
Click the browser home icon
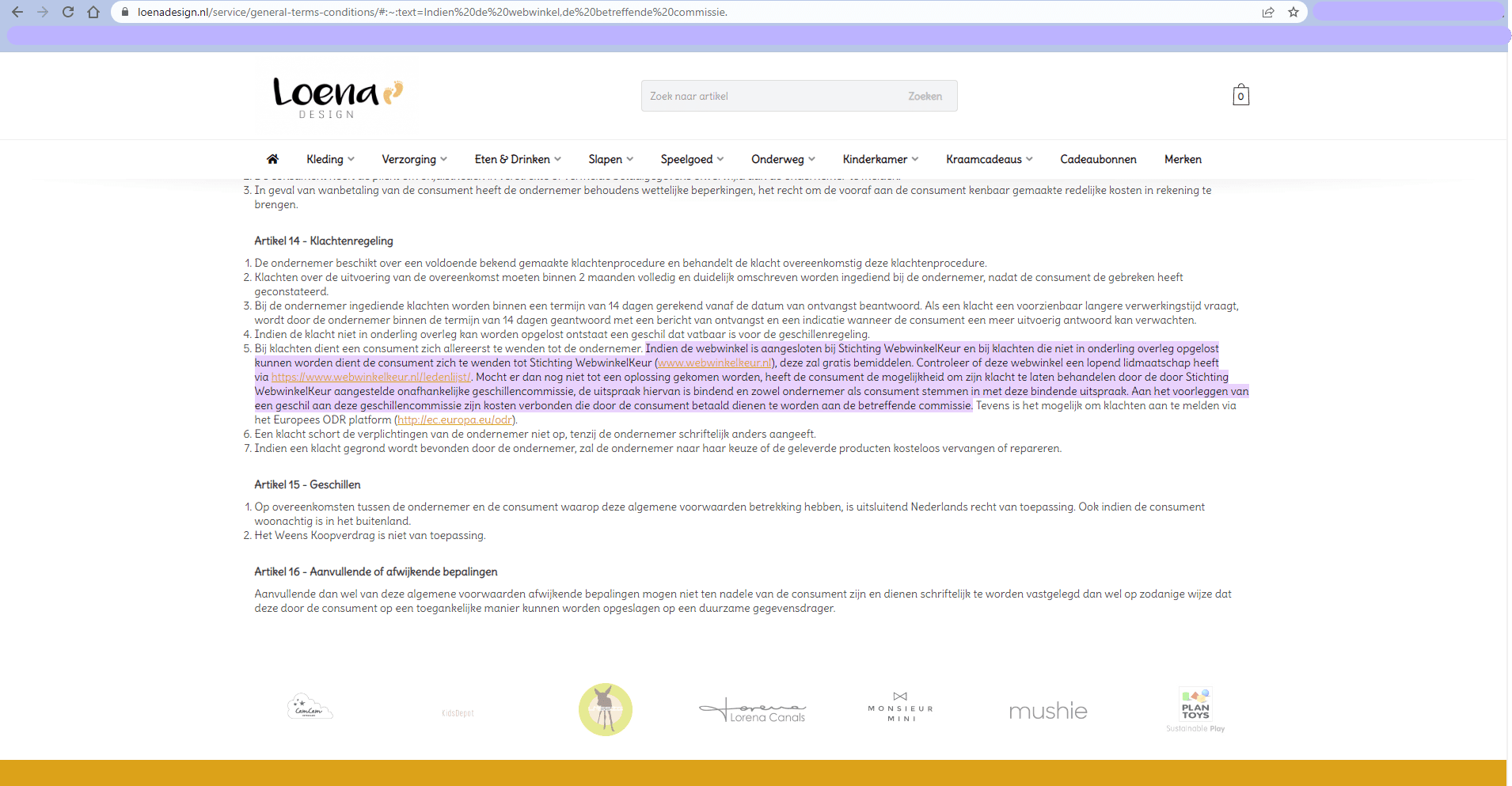[x=93, y=12]
